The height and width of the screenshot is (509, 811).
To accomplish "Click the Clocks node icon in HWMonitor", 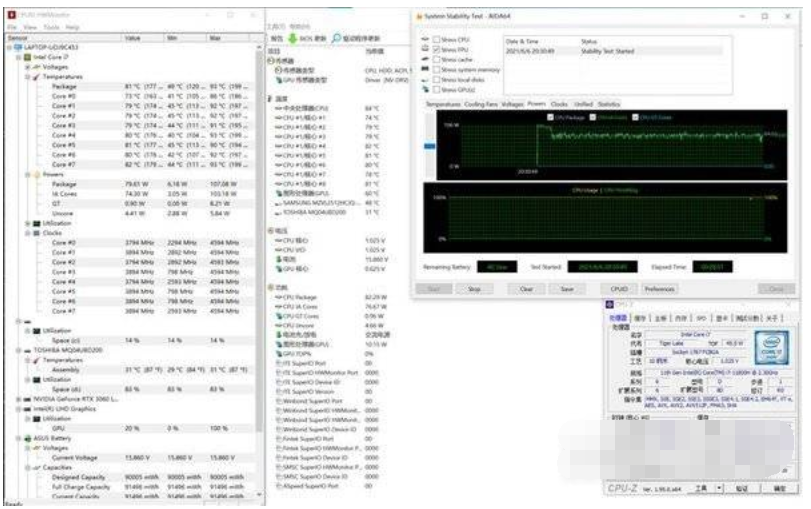I will (36, 233).
